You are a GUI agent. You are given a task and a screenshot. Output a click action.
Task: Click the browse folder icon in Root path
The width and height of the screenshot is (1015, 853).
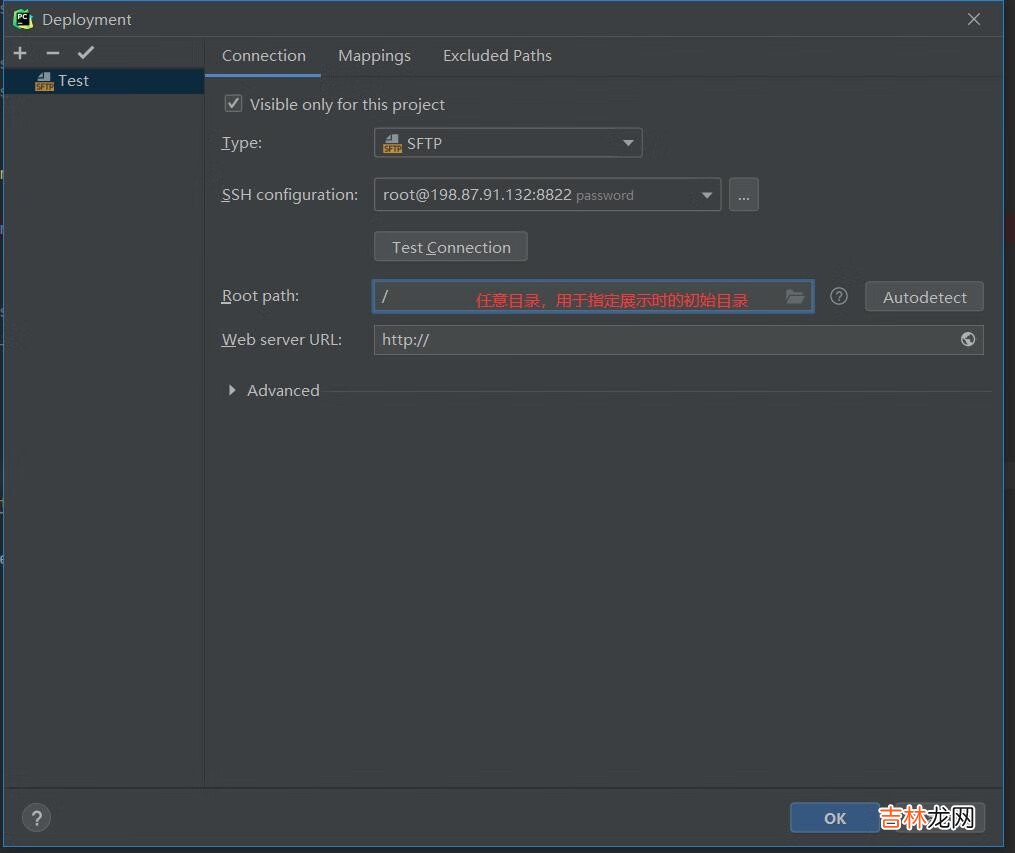pyautogui.click(x=795, y=297)
